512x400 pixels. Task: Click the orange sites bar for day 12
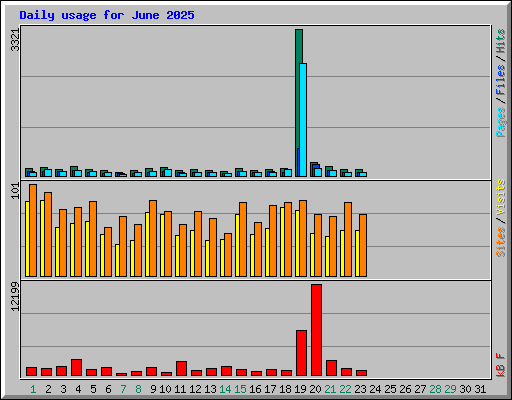click(x=198, y=244)
